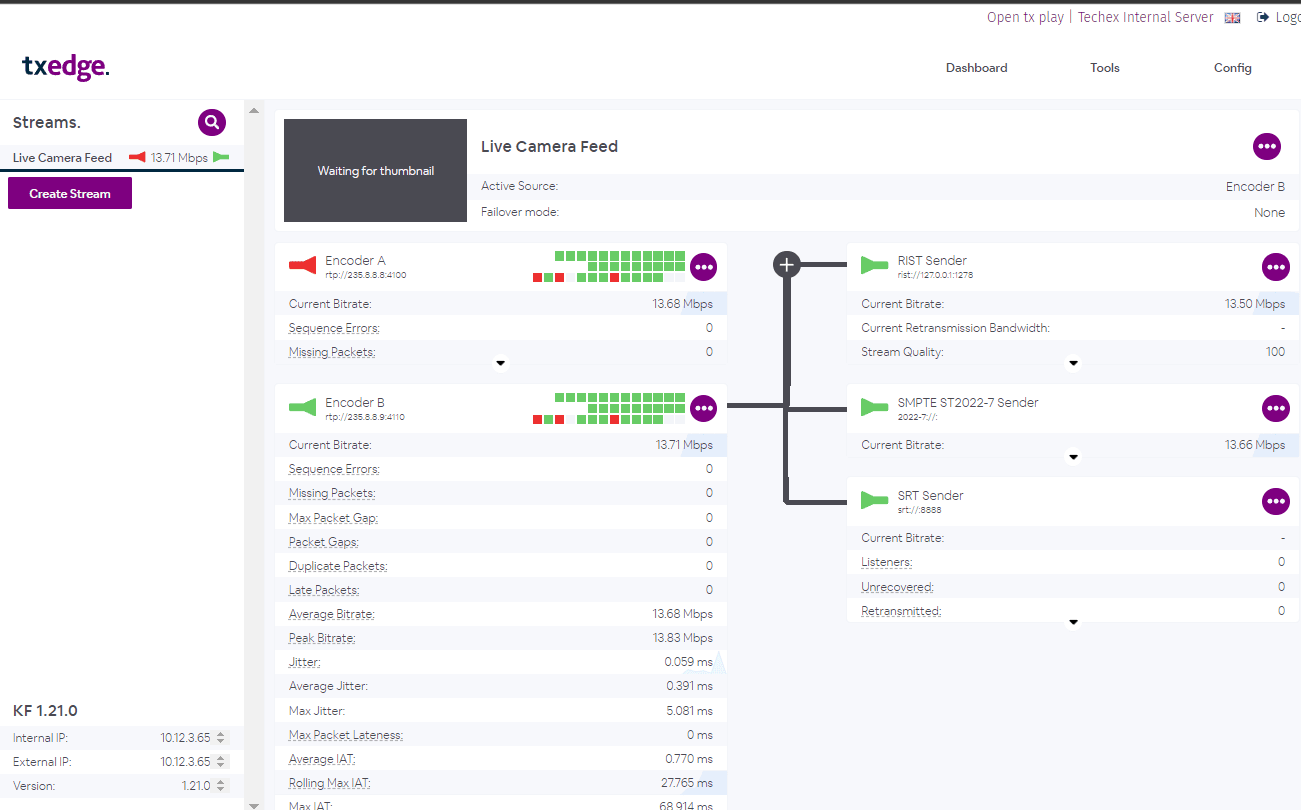The width and height of the screenshot is (1301, 810).
Task: Open SRT Sender three-dot menu
Action: coord(1275,501)
